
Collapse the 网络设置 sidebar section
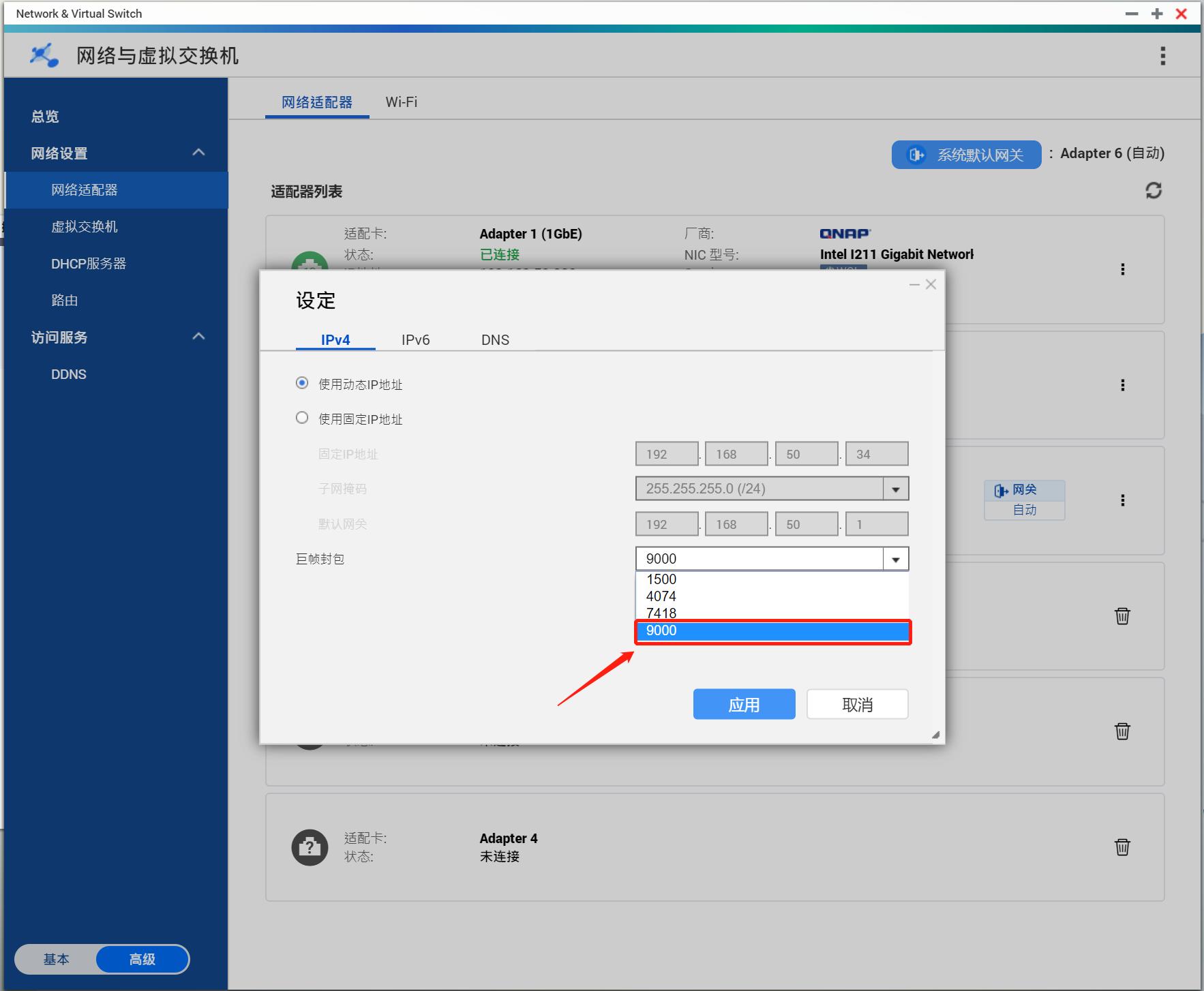click(x=198, y=153)
